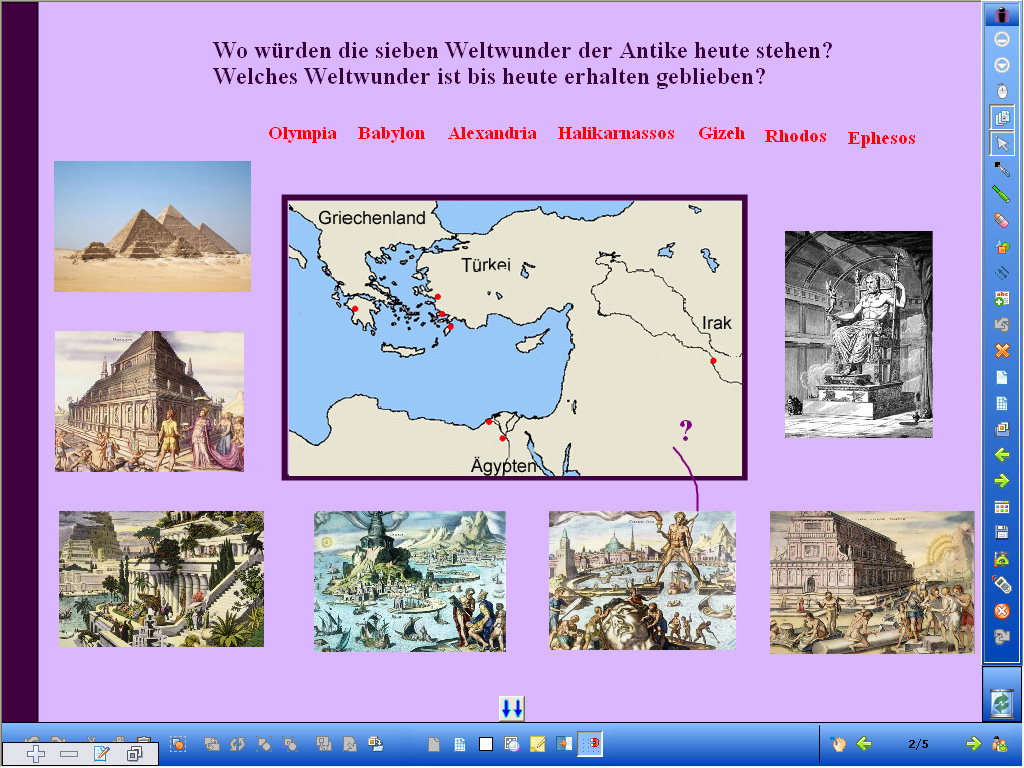Click the blue double down arrows button
This screenshot has width=1024, height=768.
coord(512,709)
